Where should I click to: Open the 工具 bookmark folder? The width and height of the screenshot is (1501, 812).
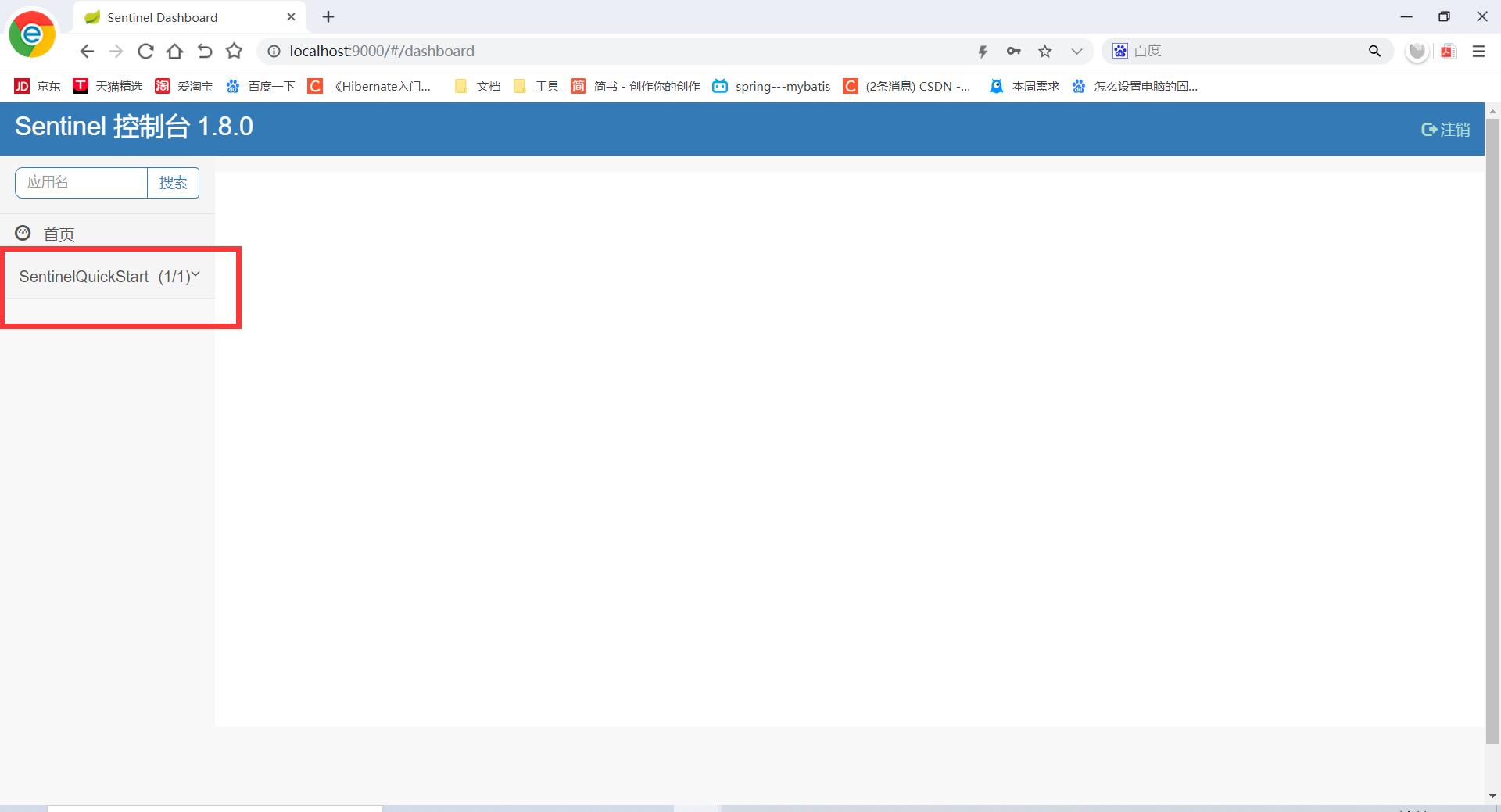(536, 86)
